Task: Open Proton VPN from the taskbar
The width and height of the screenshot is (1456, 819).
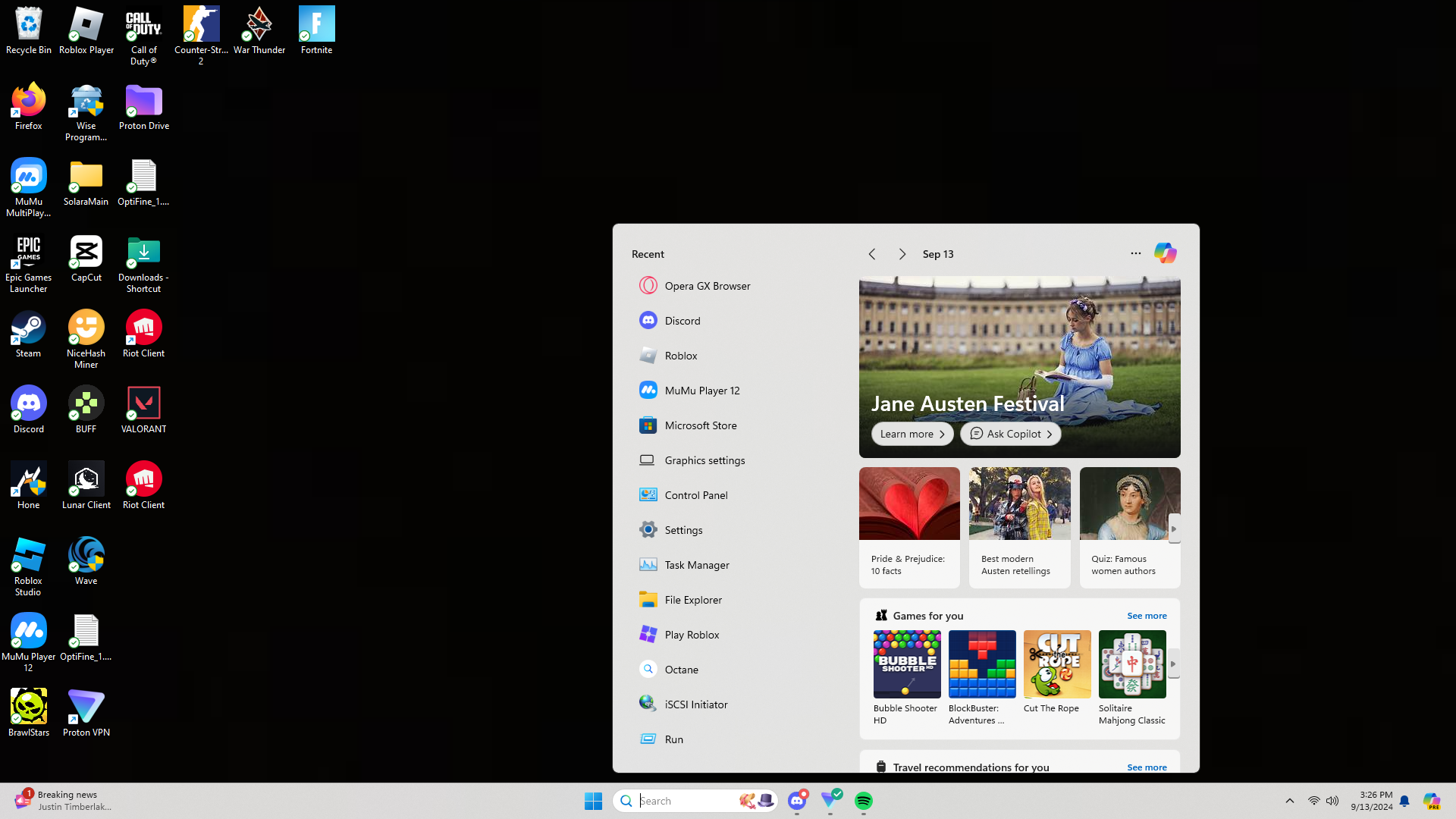Action: tap(830, 801)
